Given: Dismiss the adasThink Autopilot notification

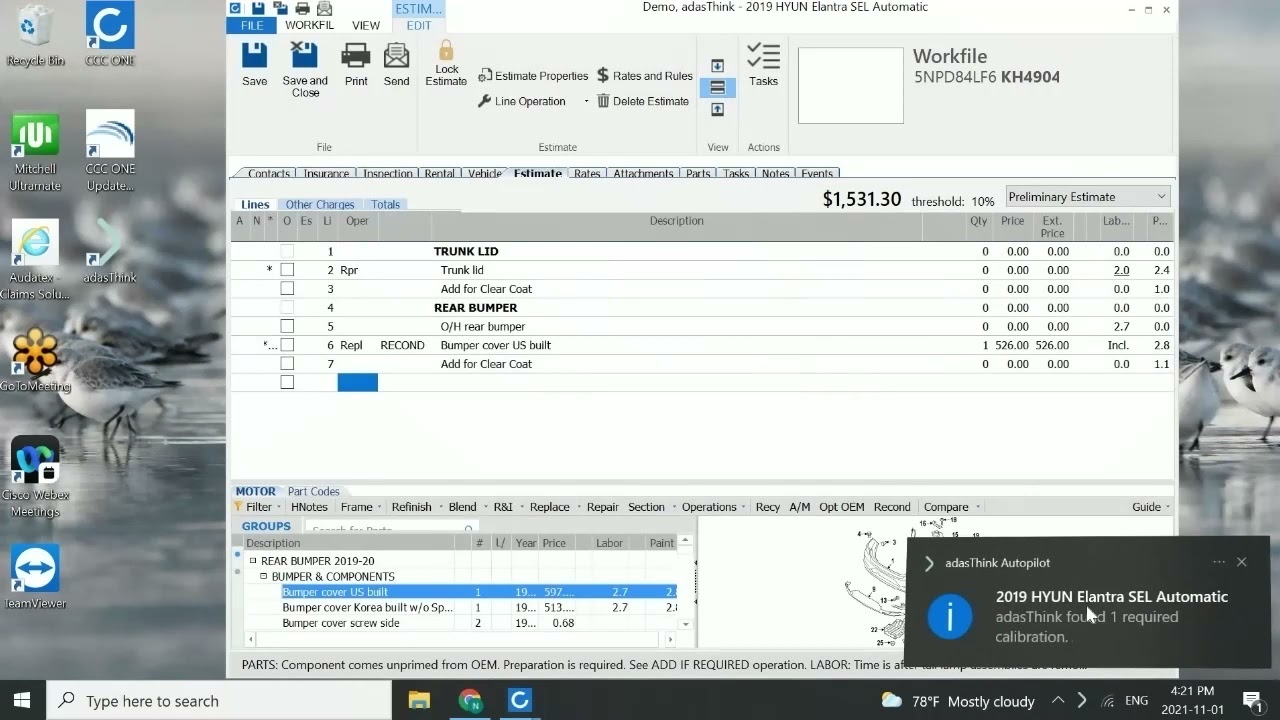Looking at the screenshot, I should pos(1241,562).
